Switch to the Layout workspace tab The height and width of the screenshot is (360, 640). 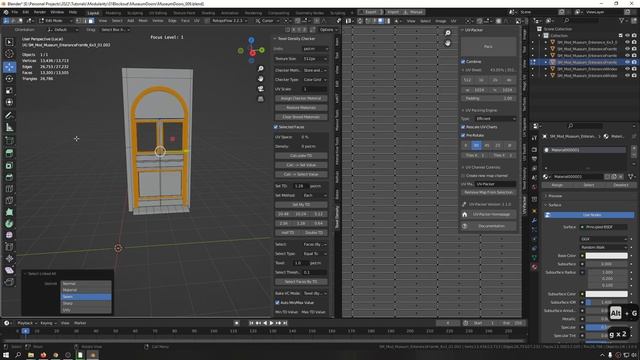[x=93, y=13]
